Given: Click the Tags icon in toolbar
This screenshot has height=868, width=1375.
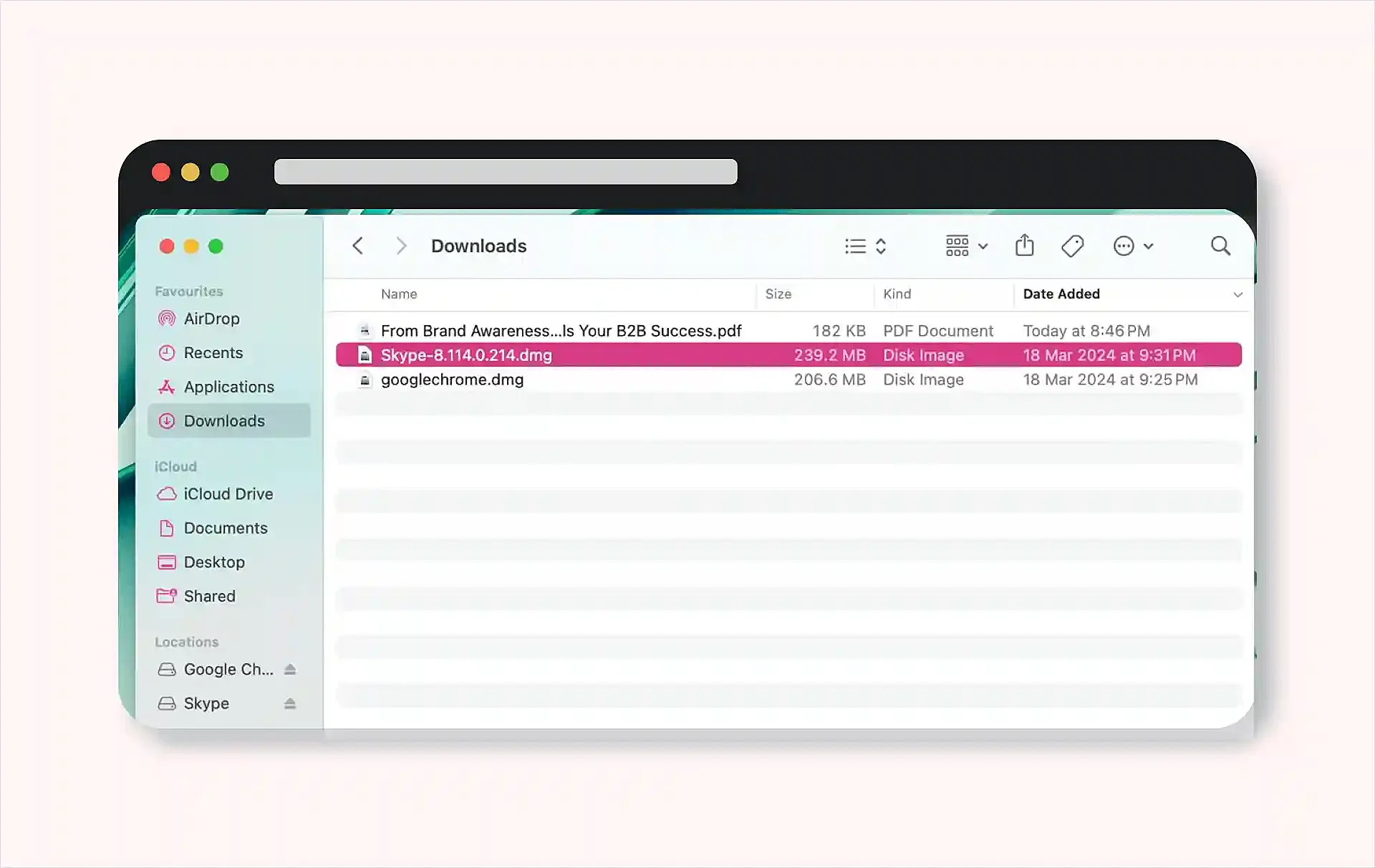Looking at the screenshot, I should point(1072,246).
